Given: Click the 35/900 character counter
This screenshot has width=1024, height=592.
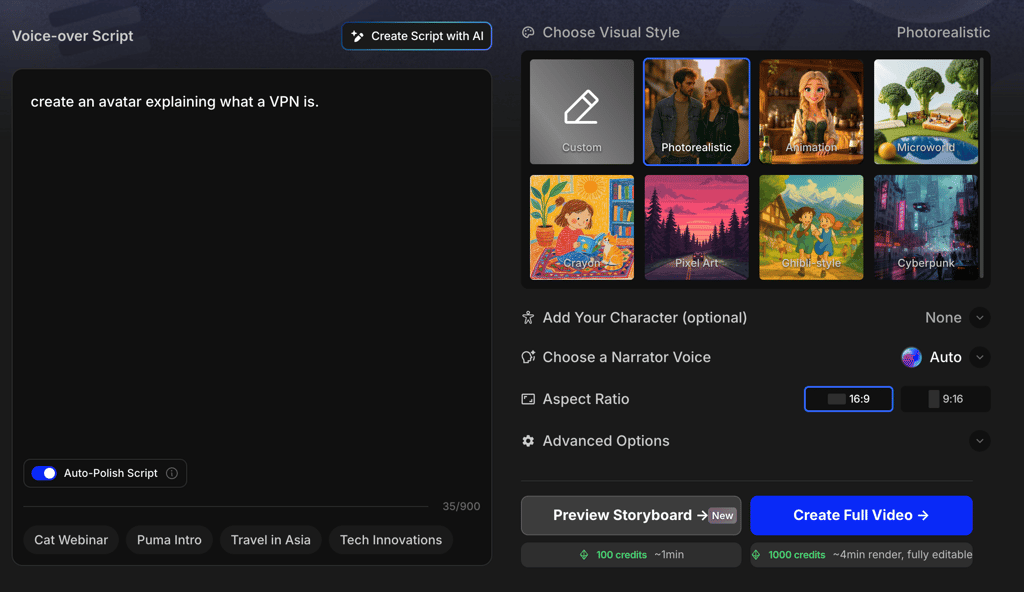Looking at the screenshot, I should [x=461, y=506].
